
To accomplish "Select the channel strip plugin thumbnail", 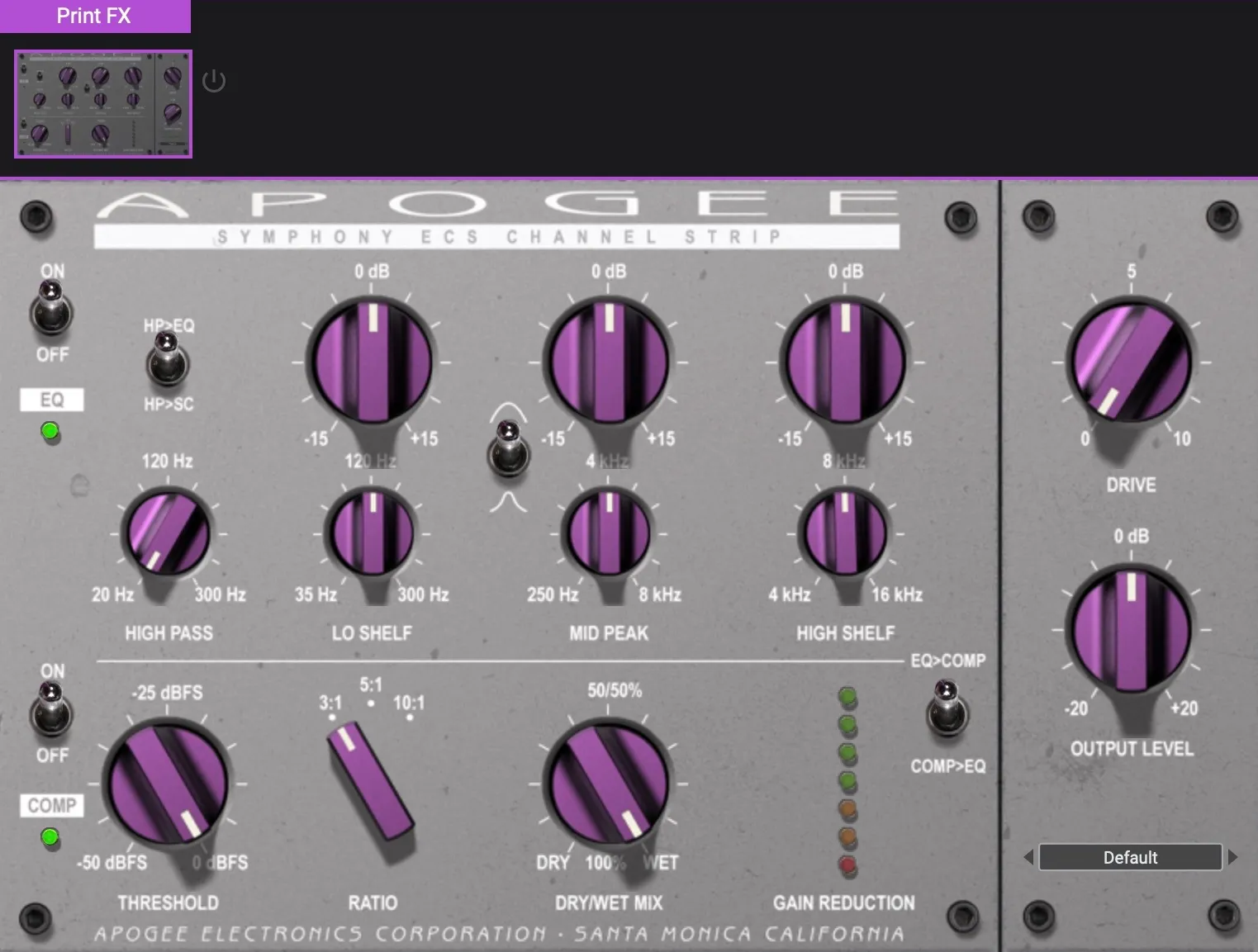I will pyautogui.click(x=103, y=104).
